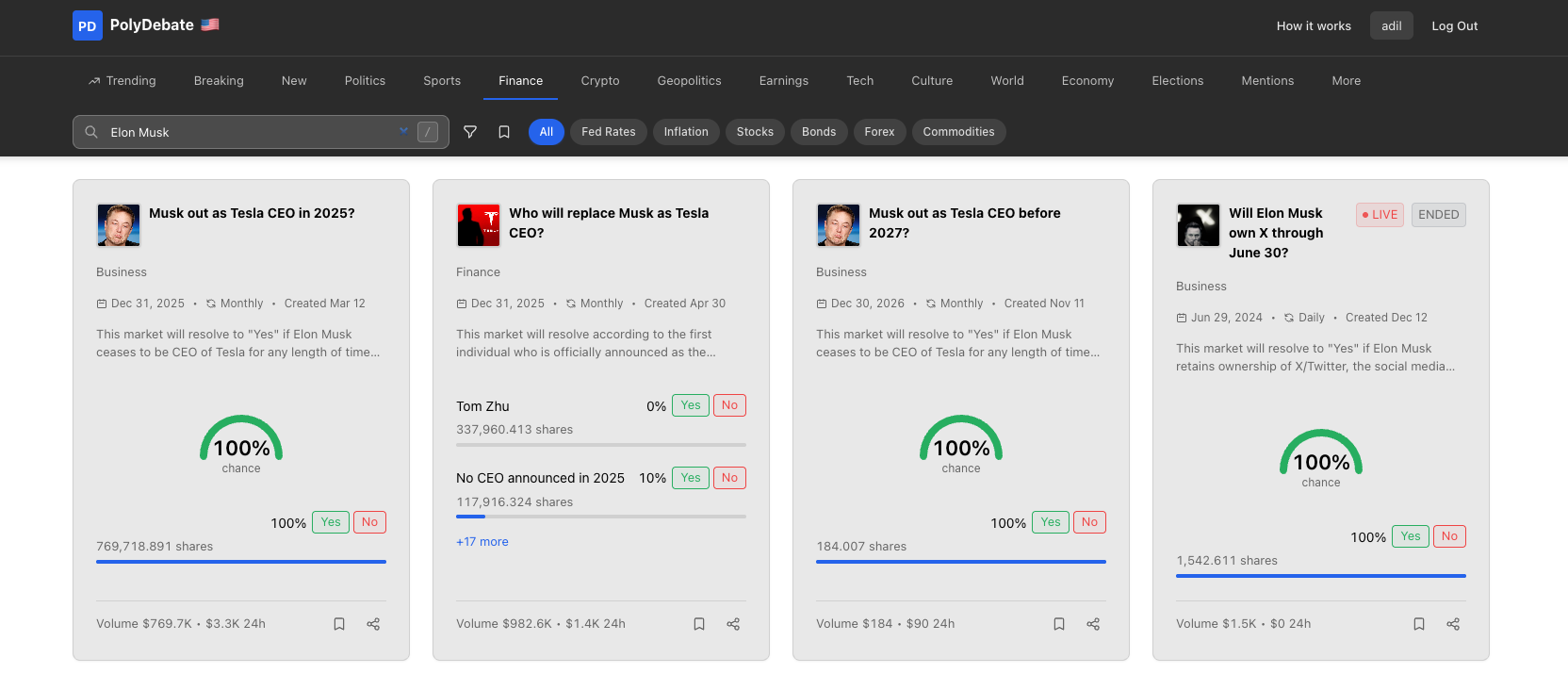This screenshot has height=690, width=1568.
Task: Open the Geopolitics tab
Action: [x=689, y=81]
